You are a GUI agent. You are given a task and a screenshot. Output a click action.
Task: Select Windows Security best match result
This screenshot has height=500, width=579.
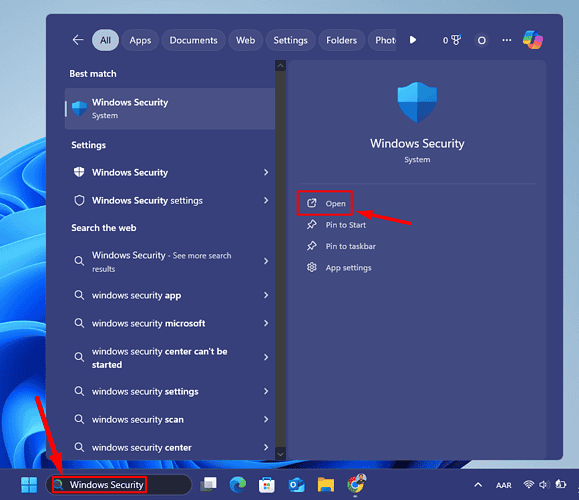coord(170,109)
